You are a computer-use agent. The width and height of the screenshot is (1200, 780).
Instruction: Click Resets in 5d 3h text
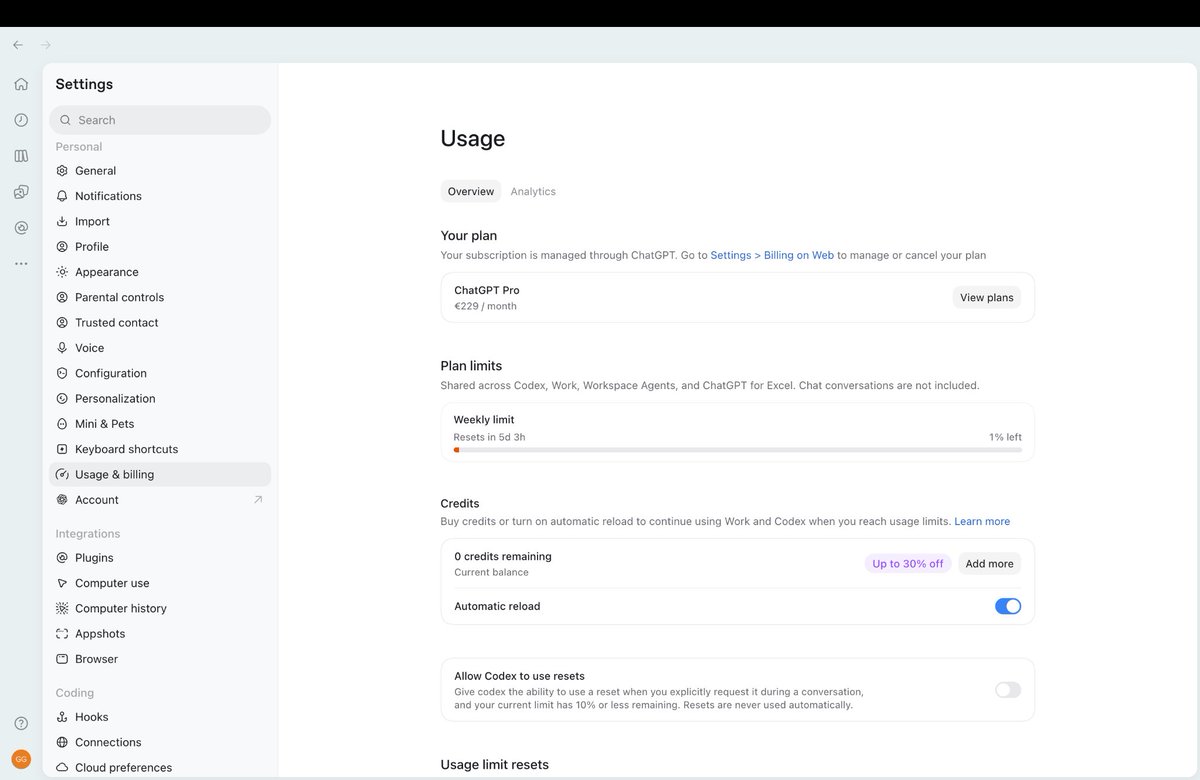point(490,437)
